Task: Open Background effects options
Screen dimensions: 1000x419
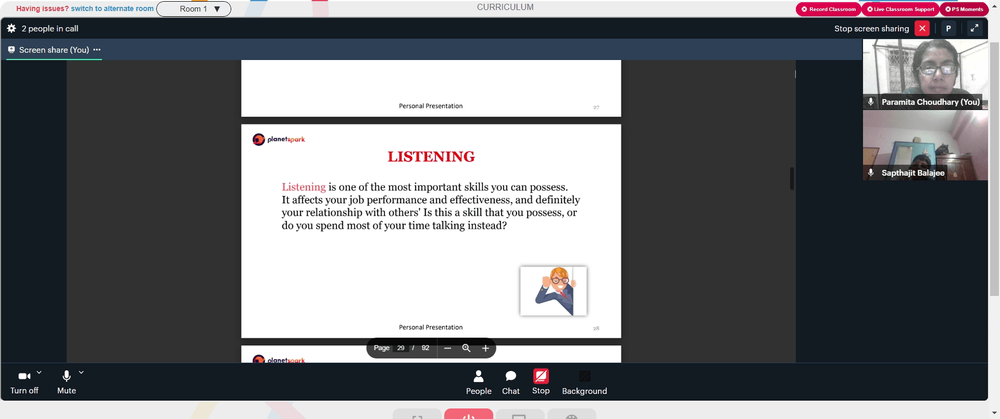Action: coord(584,382)
